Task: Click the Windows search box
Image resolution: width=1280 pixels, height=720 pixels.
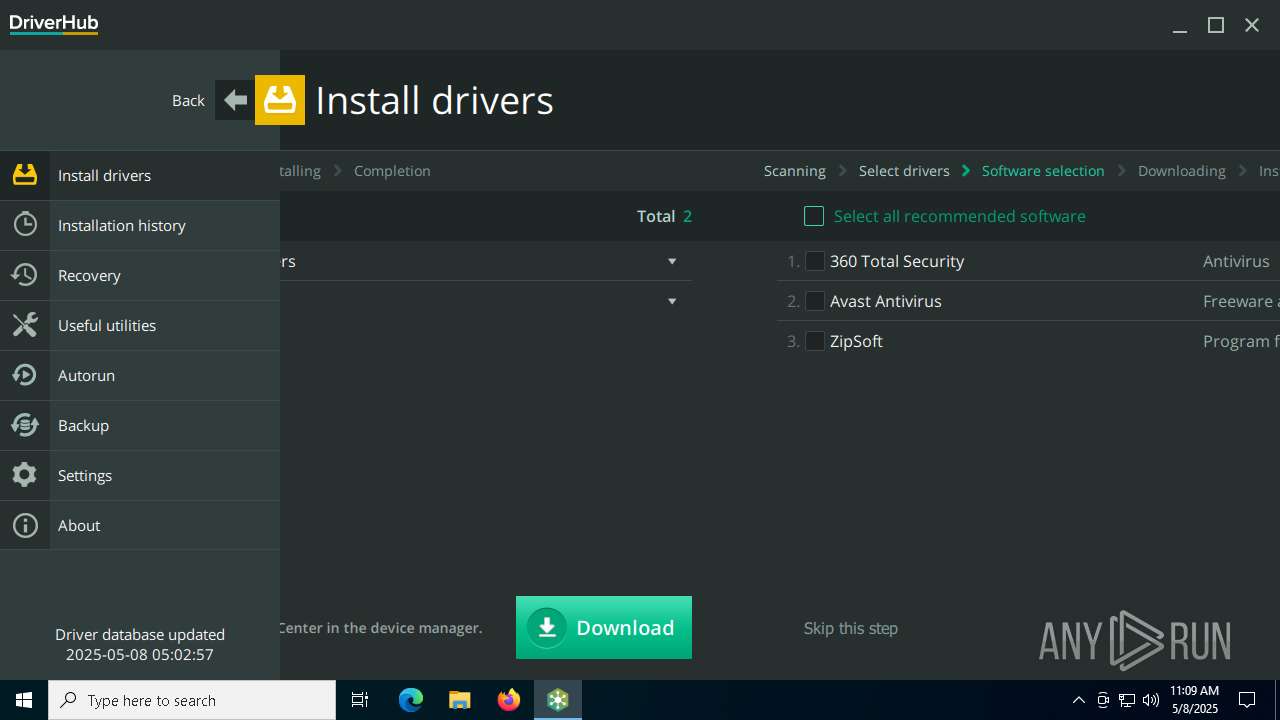Action: tap(192, 700)
